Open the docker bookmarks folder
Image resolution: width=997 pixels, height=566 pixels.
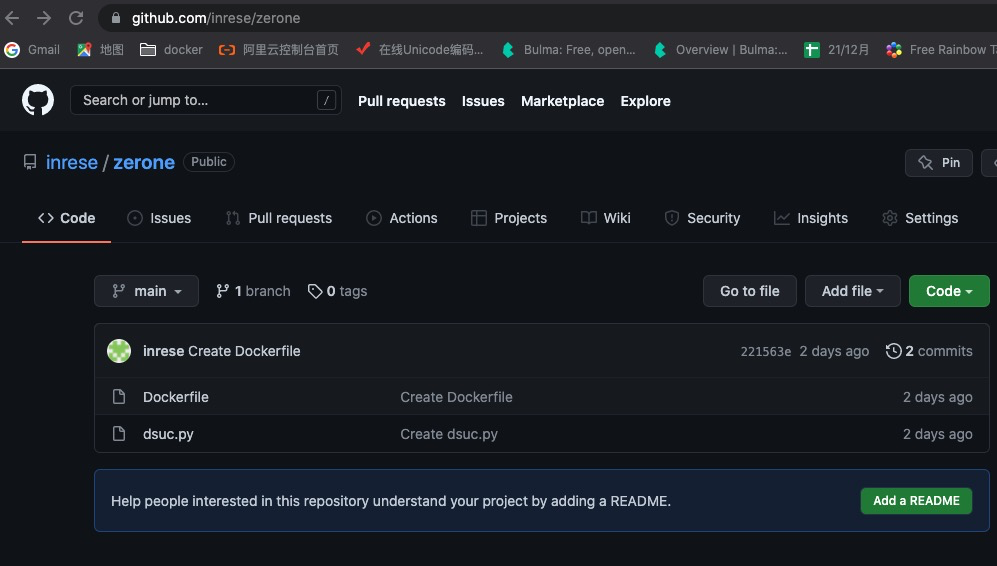pyautogui.click(x=171, y=49)
